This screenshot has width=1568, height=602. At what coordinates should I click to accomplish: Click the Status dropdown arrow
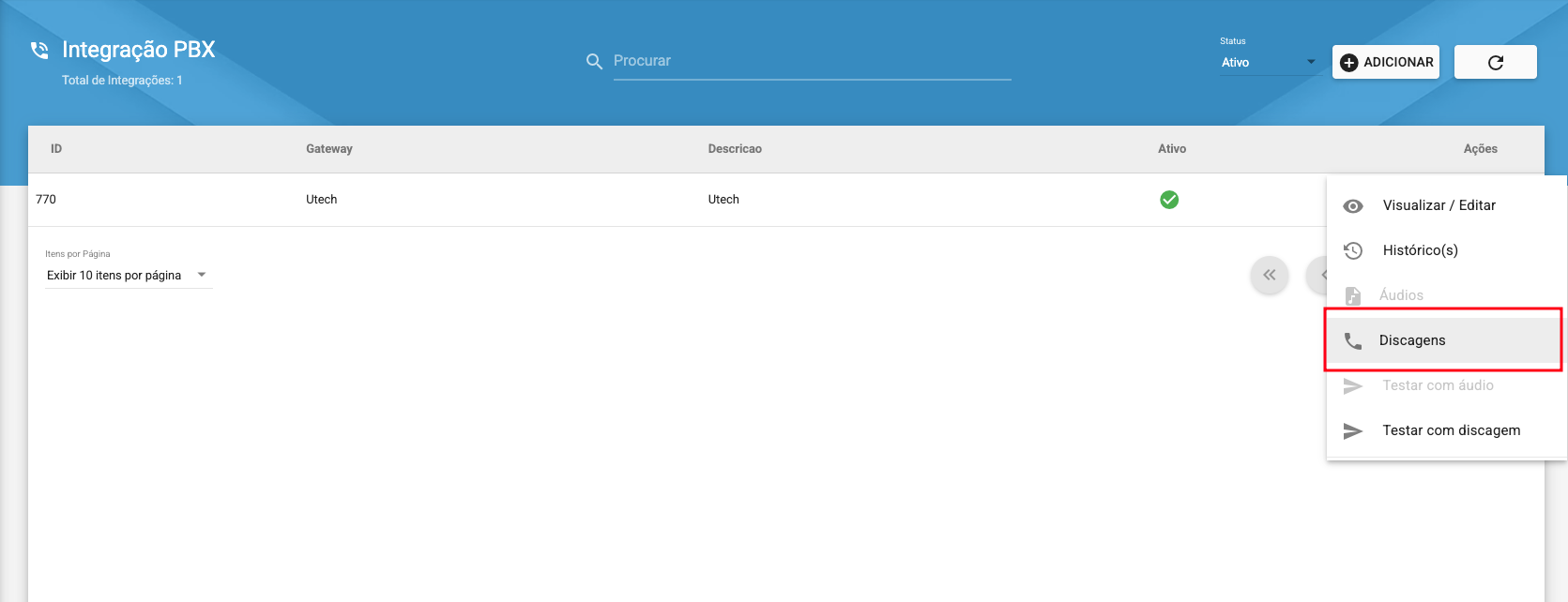coord(1311,63)
